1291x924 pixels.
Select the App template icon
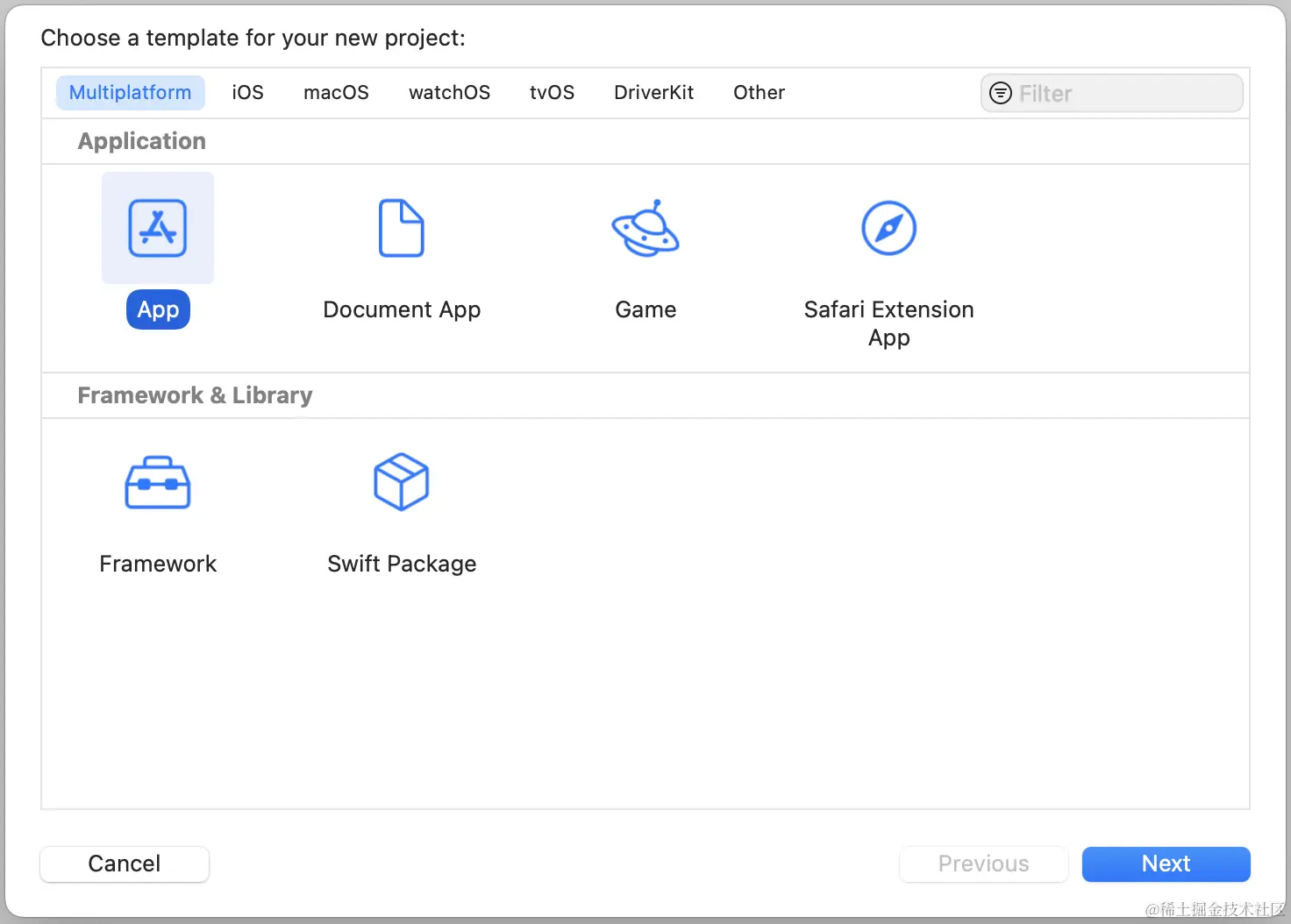158,228
